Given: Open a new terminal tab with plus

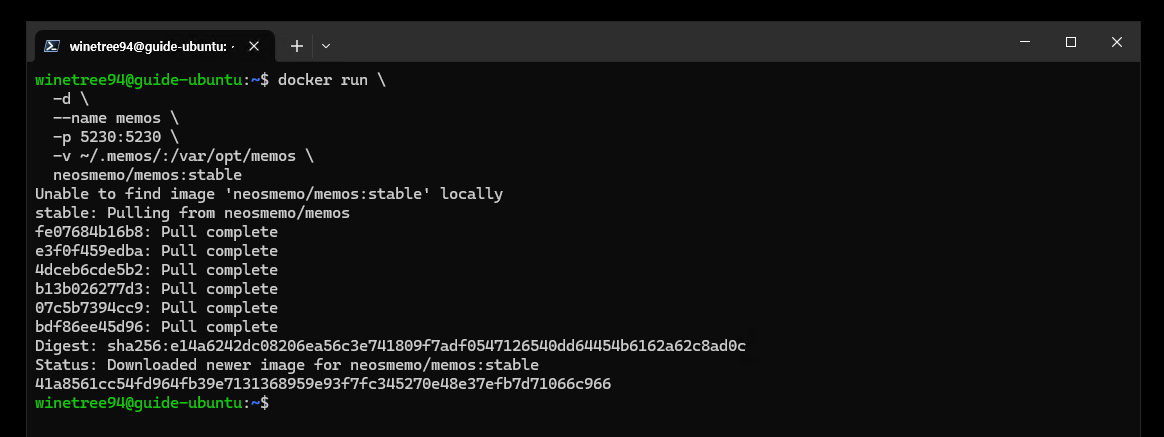Looking at the screenshot, I should [x=297, y=46].
